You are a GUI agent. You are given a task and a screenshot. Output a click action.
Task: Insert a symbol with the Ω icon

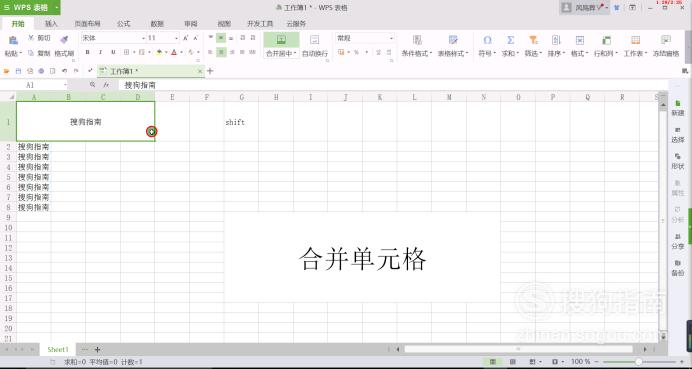tap(487, 40)
